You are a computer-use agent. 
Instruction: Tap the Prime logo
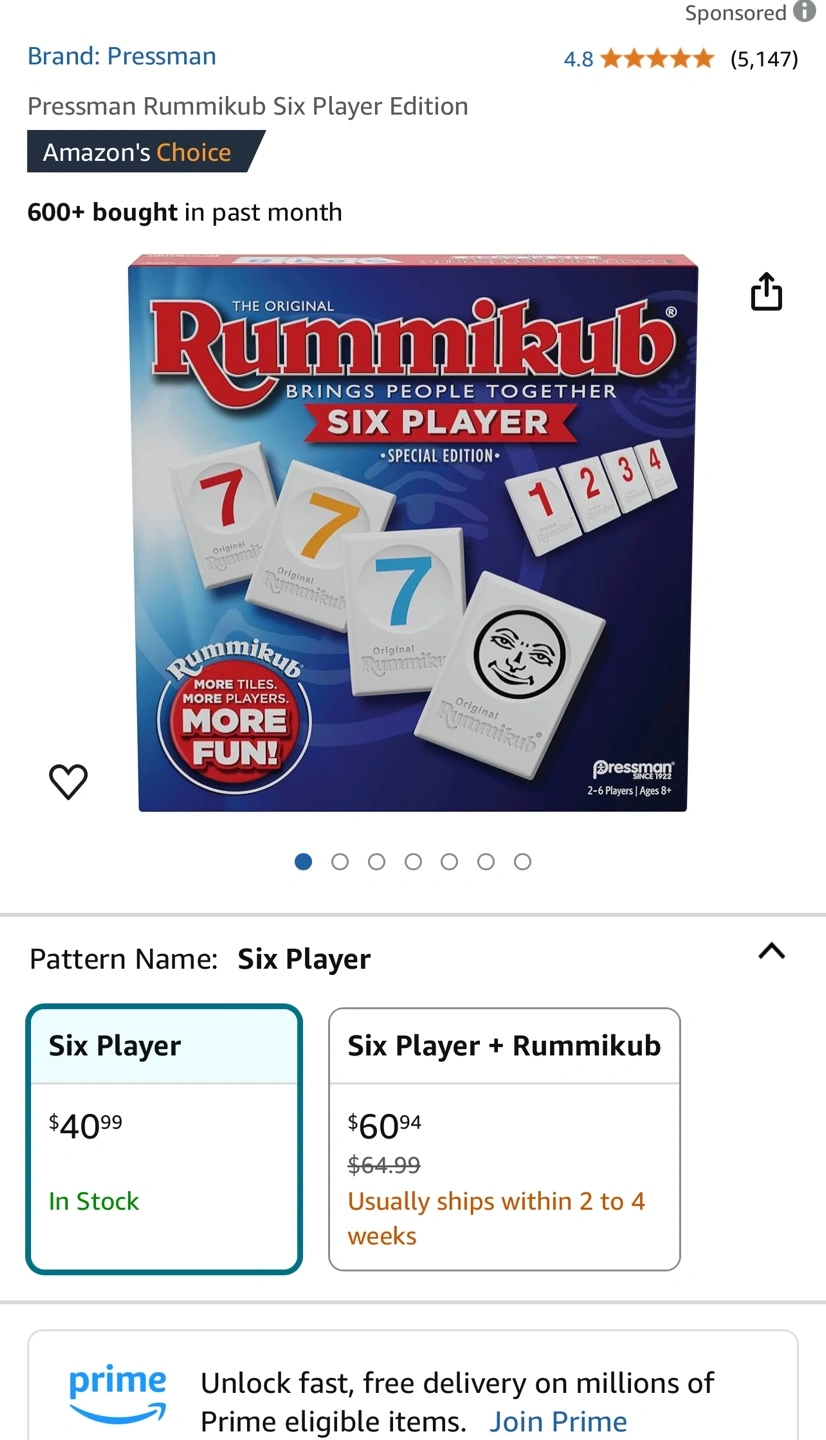click(x=118, y=1394)
